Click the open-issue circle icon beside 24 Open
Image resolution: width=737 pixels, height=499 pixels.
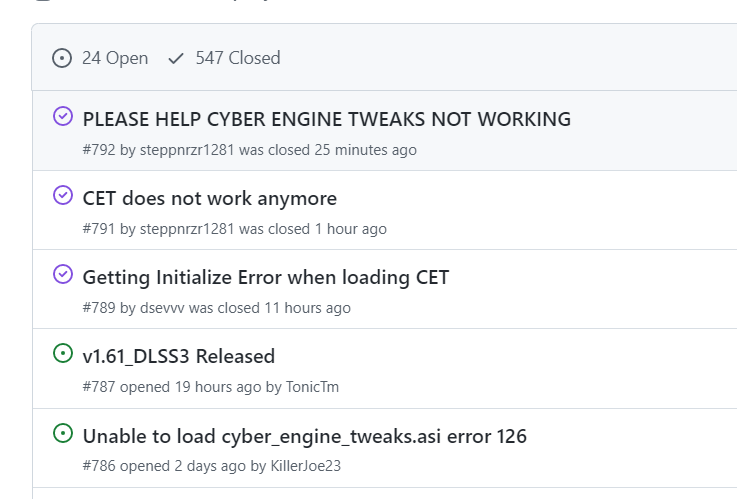pos(62,58)
